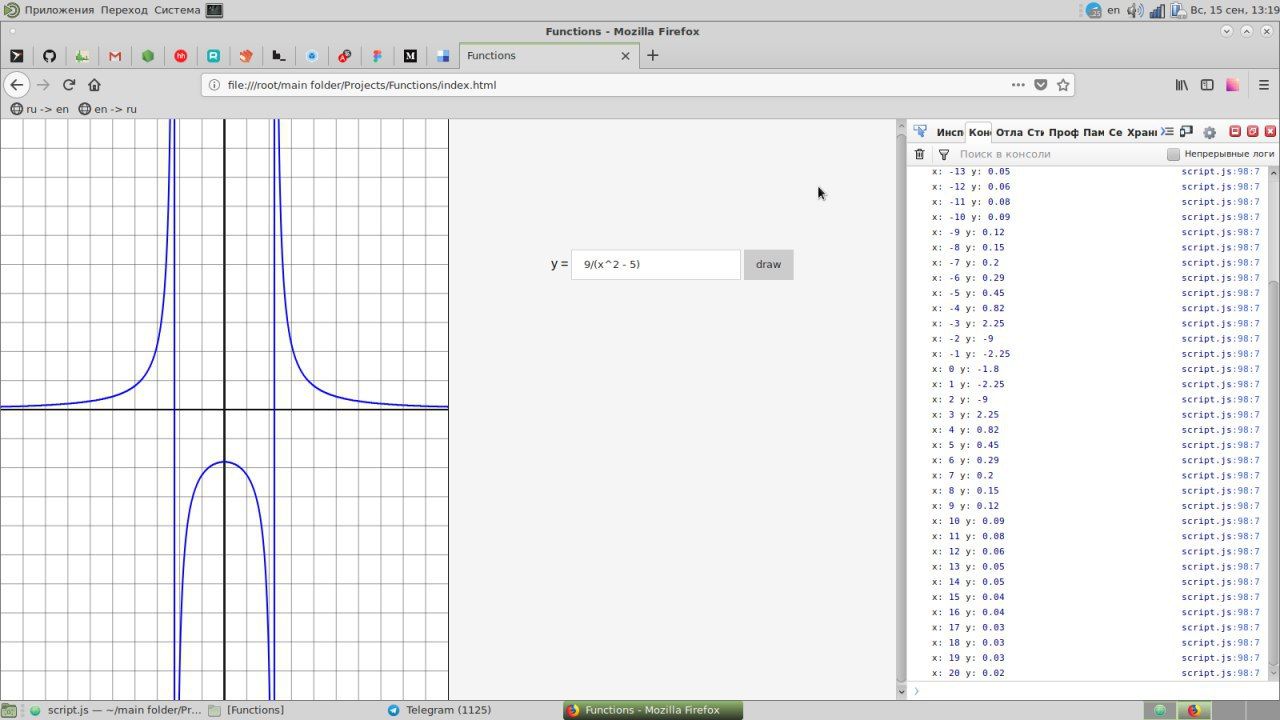Switch to the Инспектор devtools tab
Viewport: 1280px width, 720px height.
[949, 132]
